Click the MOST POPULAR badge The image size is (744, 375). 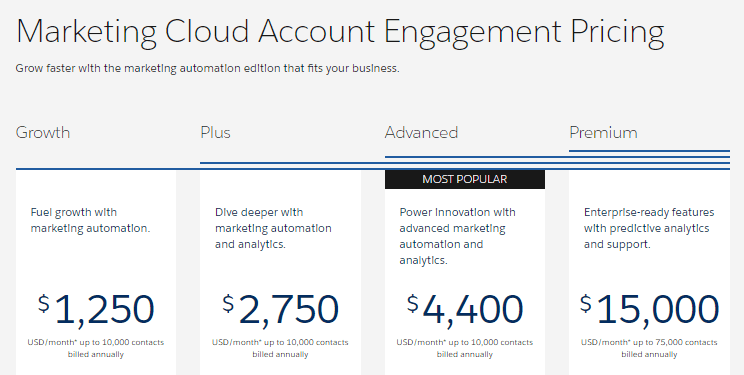465,179
